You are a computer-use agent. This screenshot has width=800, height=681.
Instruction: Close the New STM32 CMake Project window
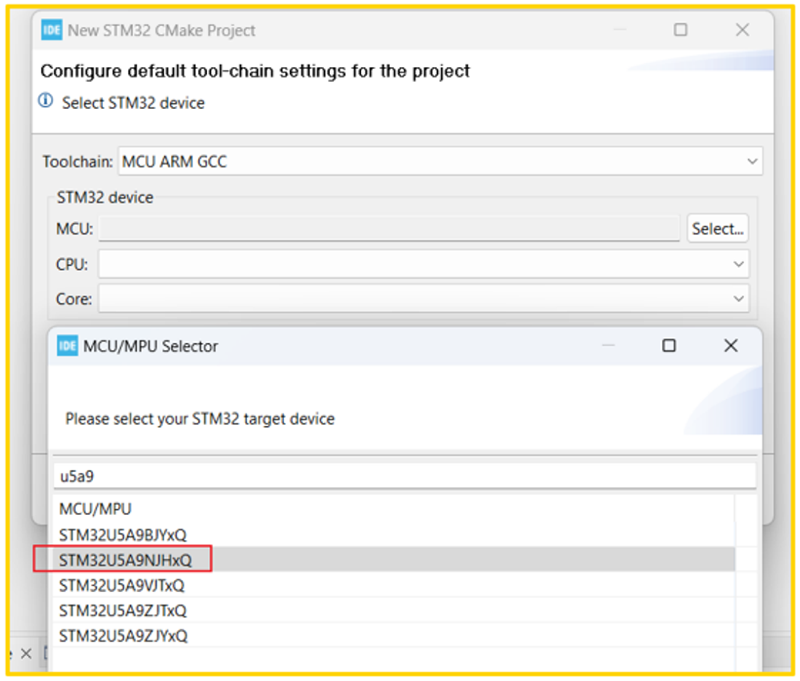pos(742,30)
